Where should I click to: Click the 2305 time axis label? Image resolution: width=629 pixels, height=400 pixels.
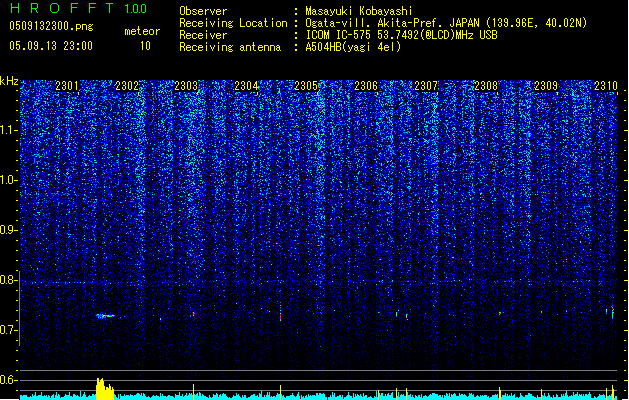point(306,85)
